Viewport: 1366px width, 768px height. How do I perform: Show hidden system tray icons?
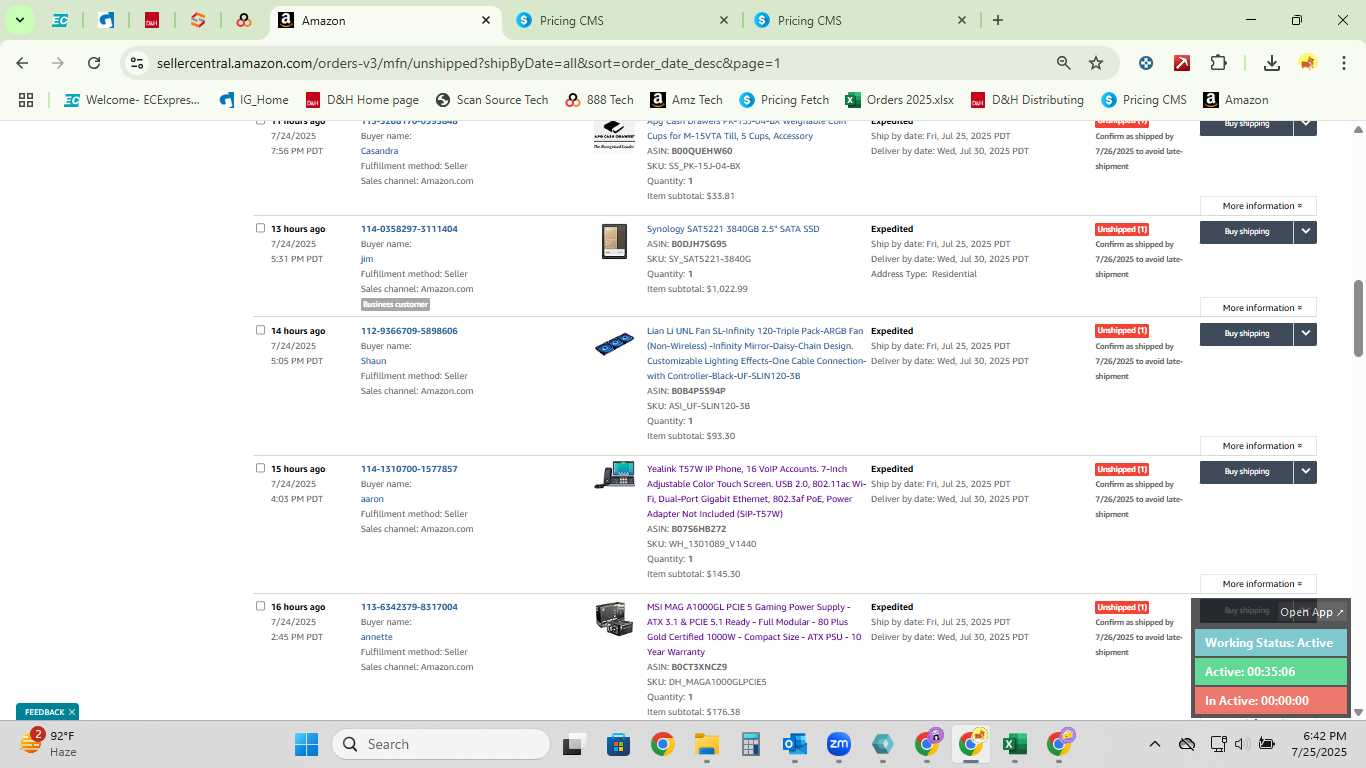click(x=1154, y=744)
